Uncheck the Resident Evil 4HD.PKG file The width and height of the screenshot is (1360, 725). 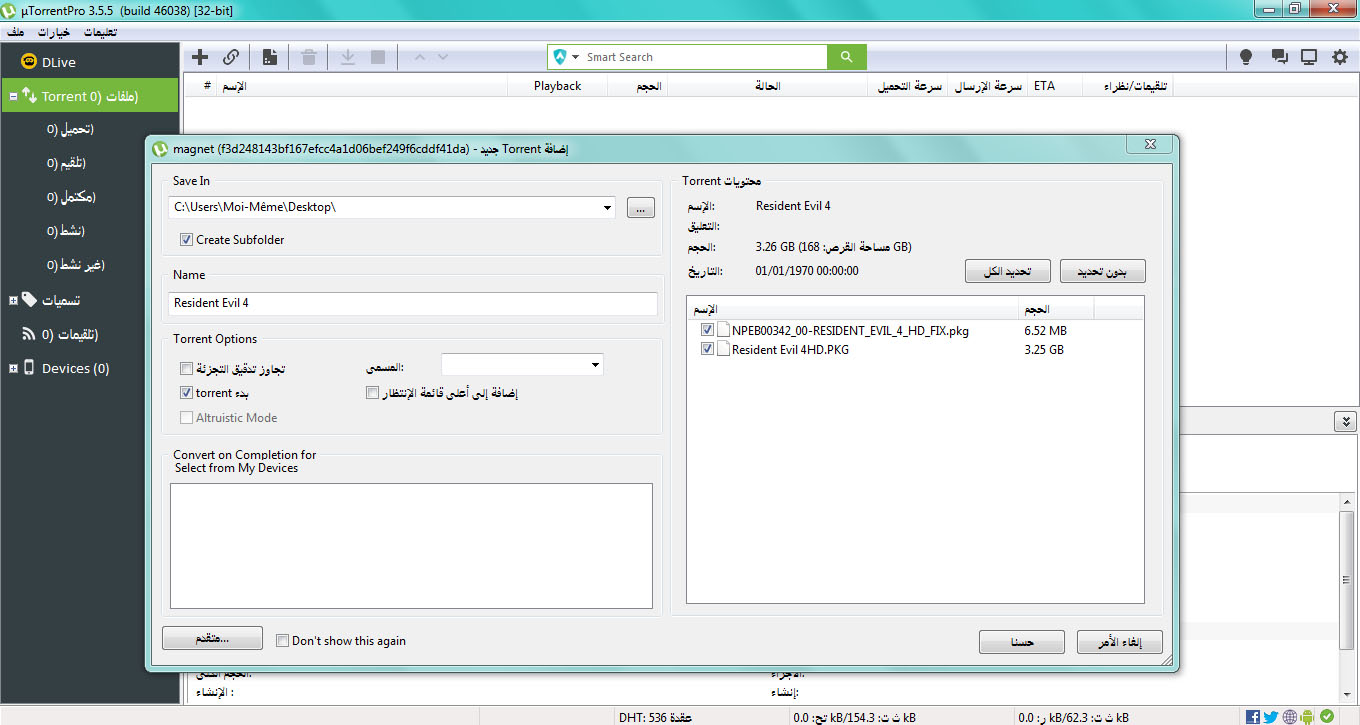(x=708, y=350)
